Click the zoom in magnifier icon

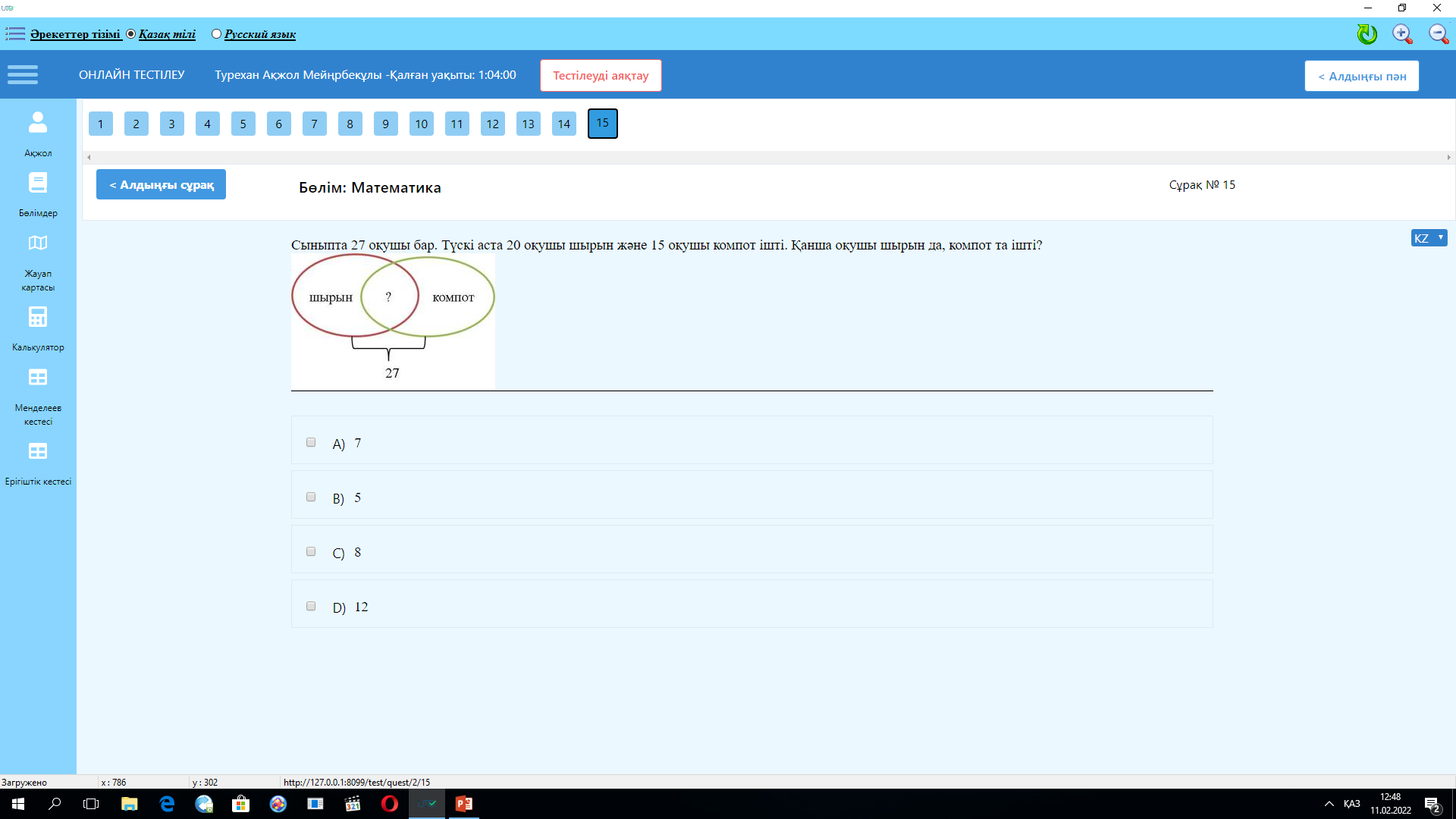point(1402,34)
